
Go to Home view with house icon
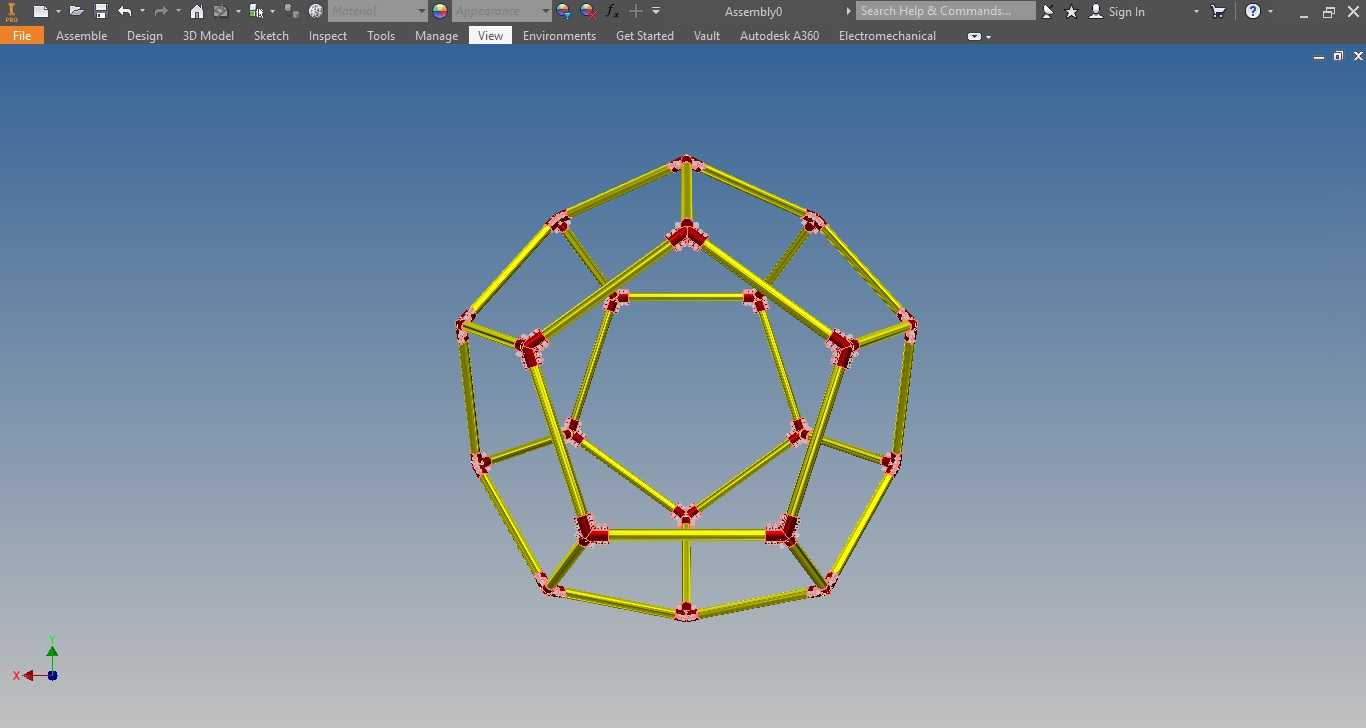[x=197, y=11]
